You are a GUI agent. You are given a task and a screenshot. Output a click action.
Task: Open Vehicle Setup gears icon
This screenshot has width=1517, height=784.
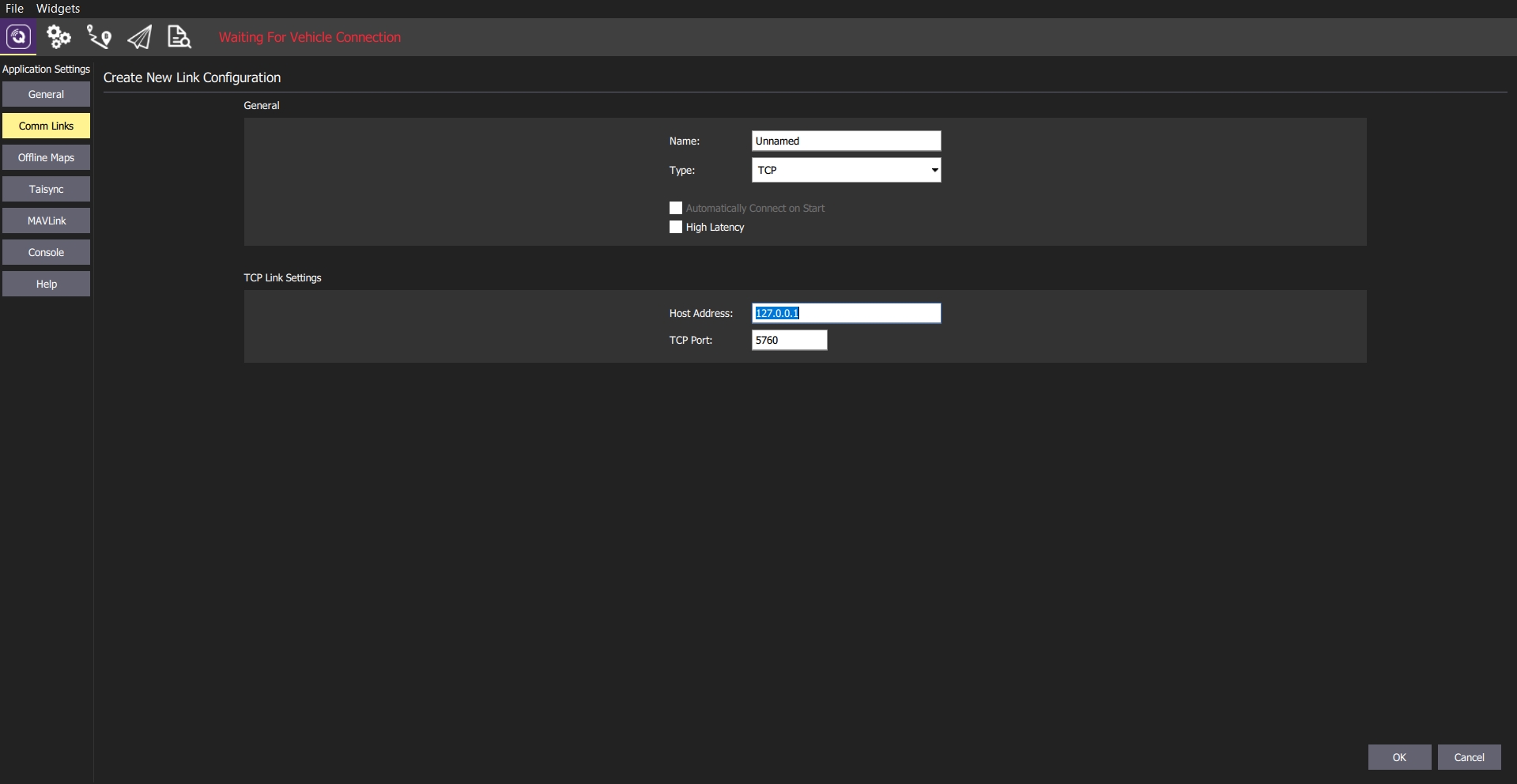tap(58, 37)
